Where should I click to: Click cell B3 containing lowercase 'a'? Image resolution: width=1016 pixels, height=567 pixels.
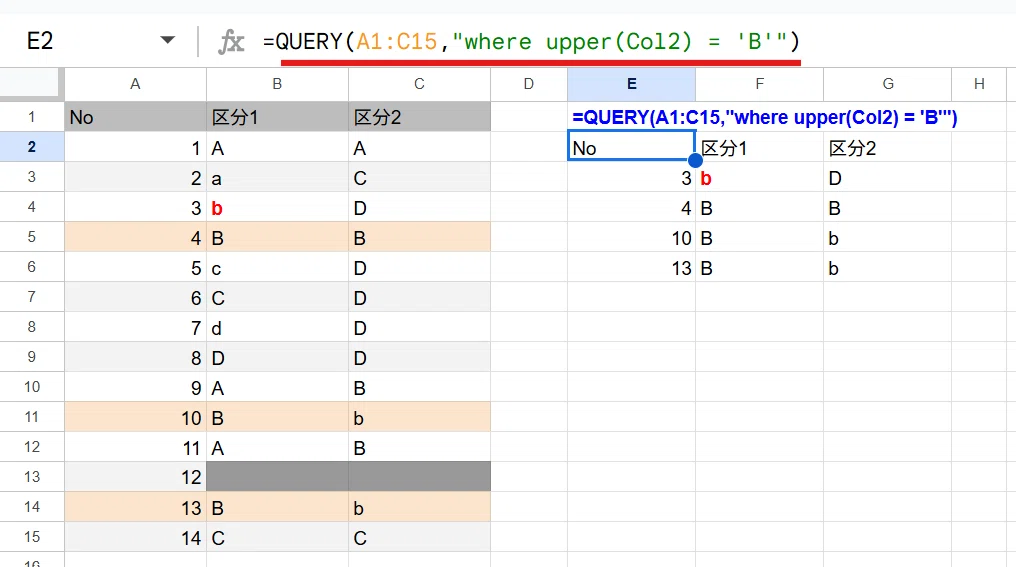click(277, 178)
